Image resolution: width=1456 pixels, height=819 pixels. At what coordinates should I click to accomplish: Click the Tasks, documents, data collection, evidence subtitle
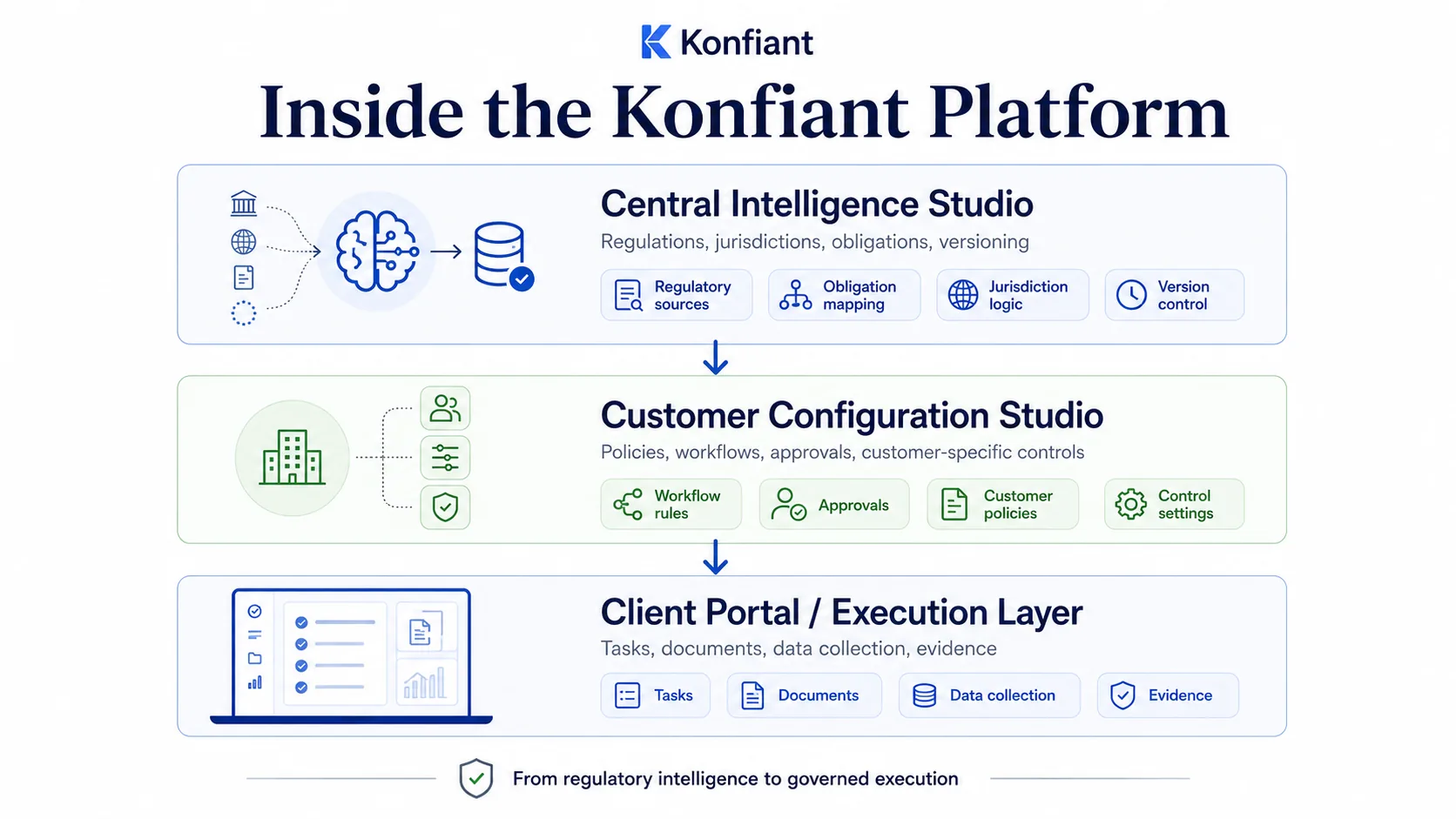coord(799,649)
